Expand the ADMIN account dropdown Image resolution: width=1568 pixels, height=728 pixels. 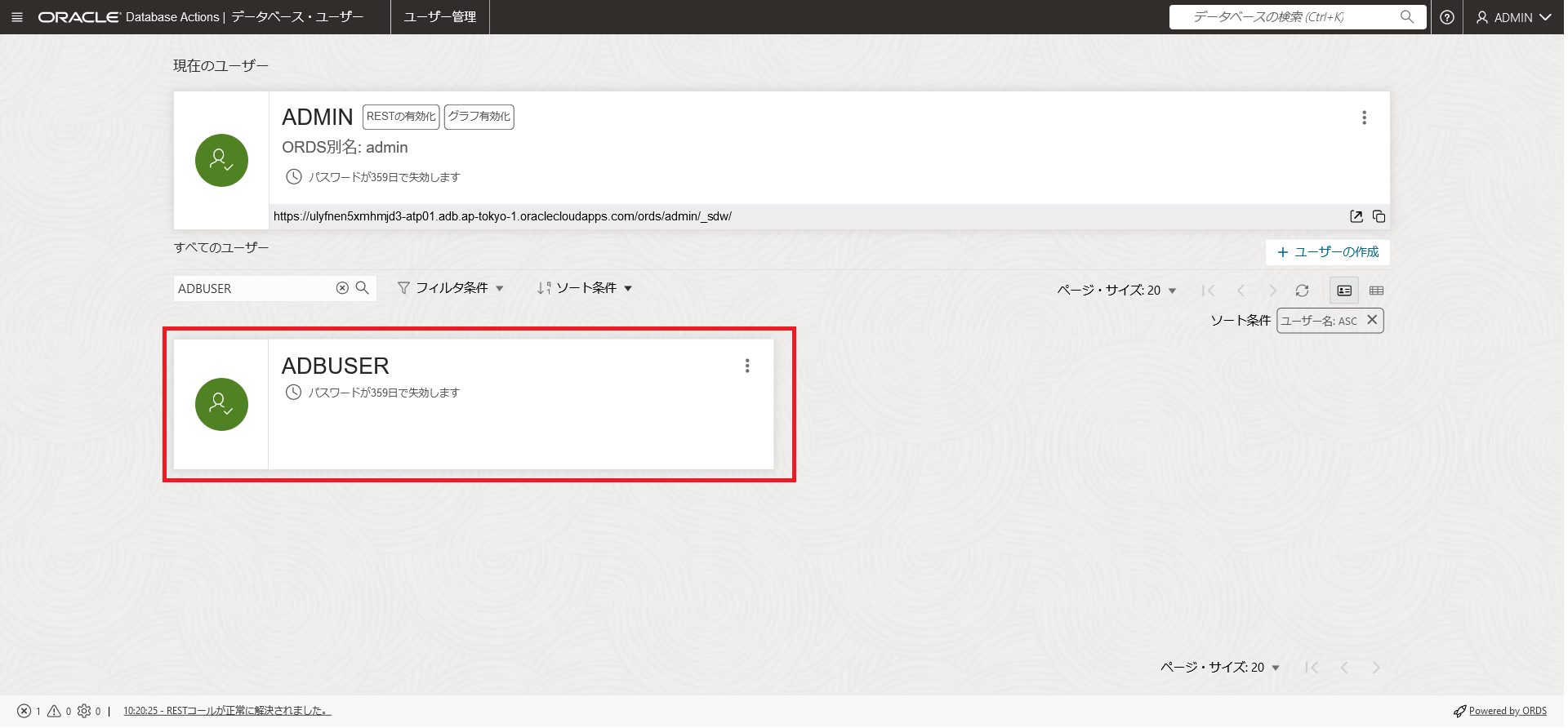click(x=1514, y=17)
